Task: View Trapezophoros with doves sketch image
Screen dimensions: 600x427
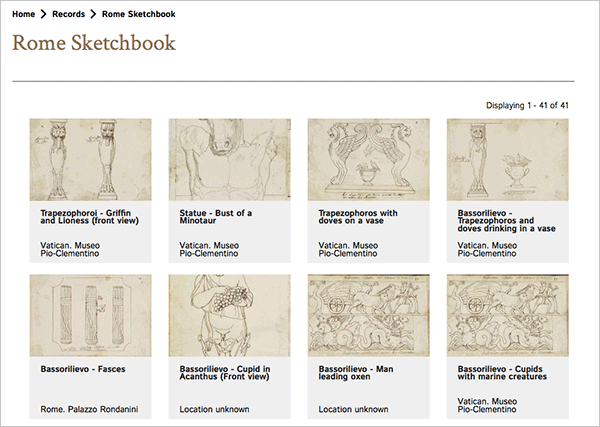Action: point(368,160)
